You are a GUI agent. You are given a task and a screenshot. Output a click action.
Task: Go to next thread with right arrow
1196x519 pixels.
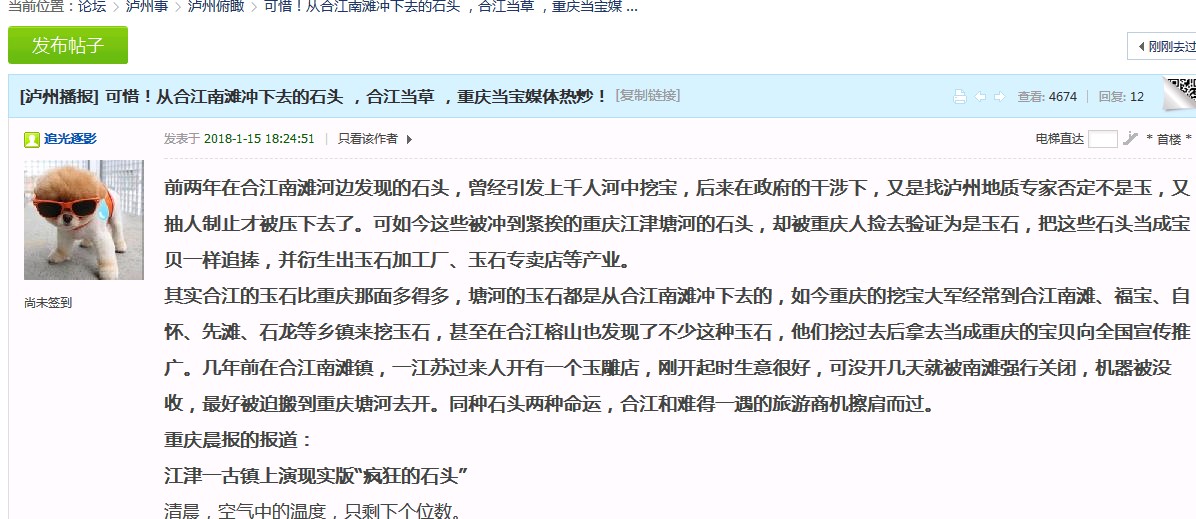tap(999, 97)
